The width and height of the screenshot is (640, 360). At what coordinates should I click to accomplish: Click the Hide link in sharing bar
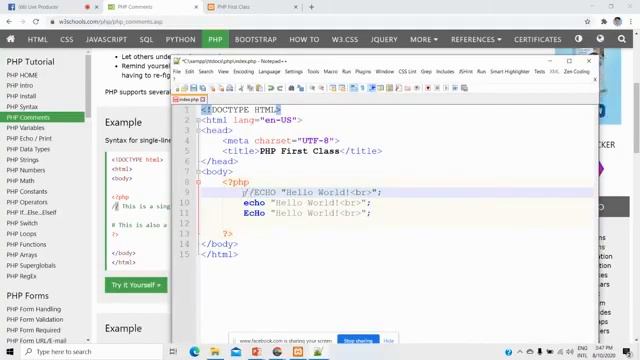(x=389, y=340)
